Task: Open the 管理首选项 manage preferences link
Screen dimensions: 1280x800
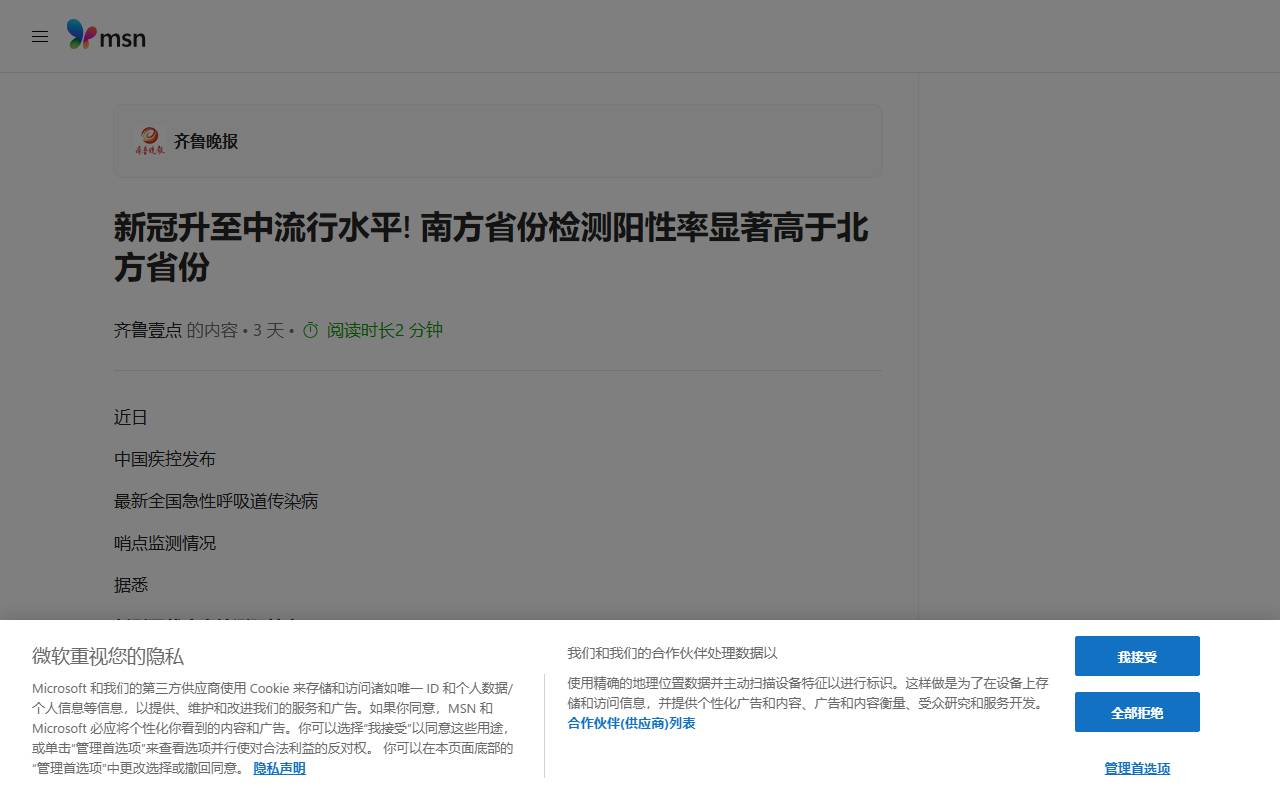Action: point(1137,768)
